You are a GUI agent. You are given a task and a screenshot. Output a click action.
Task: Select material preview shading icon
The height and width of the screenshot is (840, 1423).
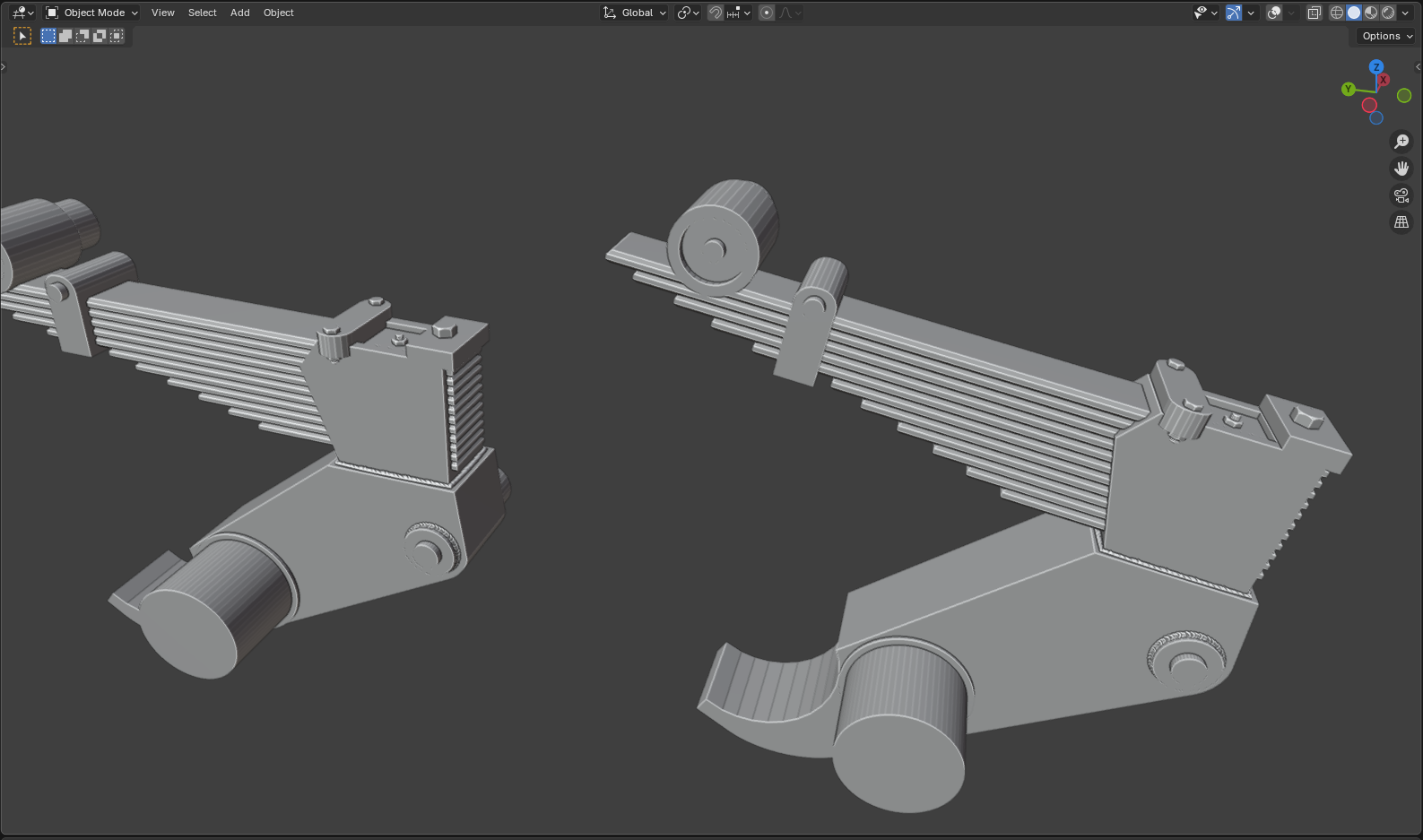pos(1371,13)
